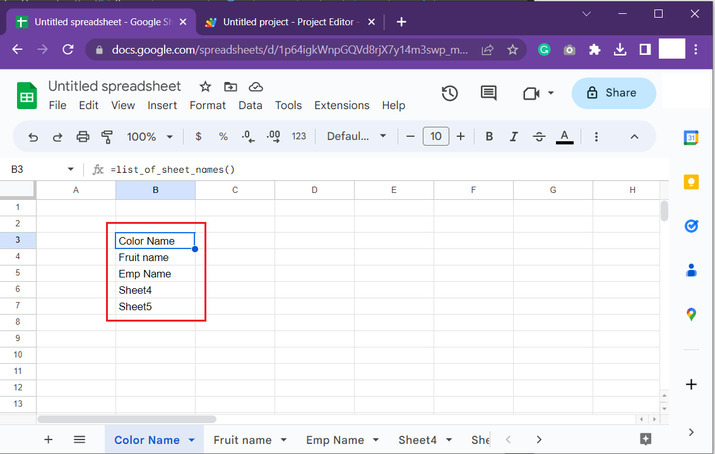Open the version history clock icon

point(450,93)
